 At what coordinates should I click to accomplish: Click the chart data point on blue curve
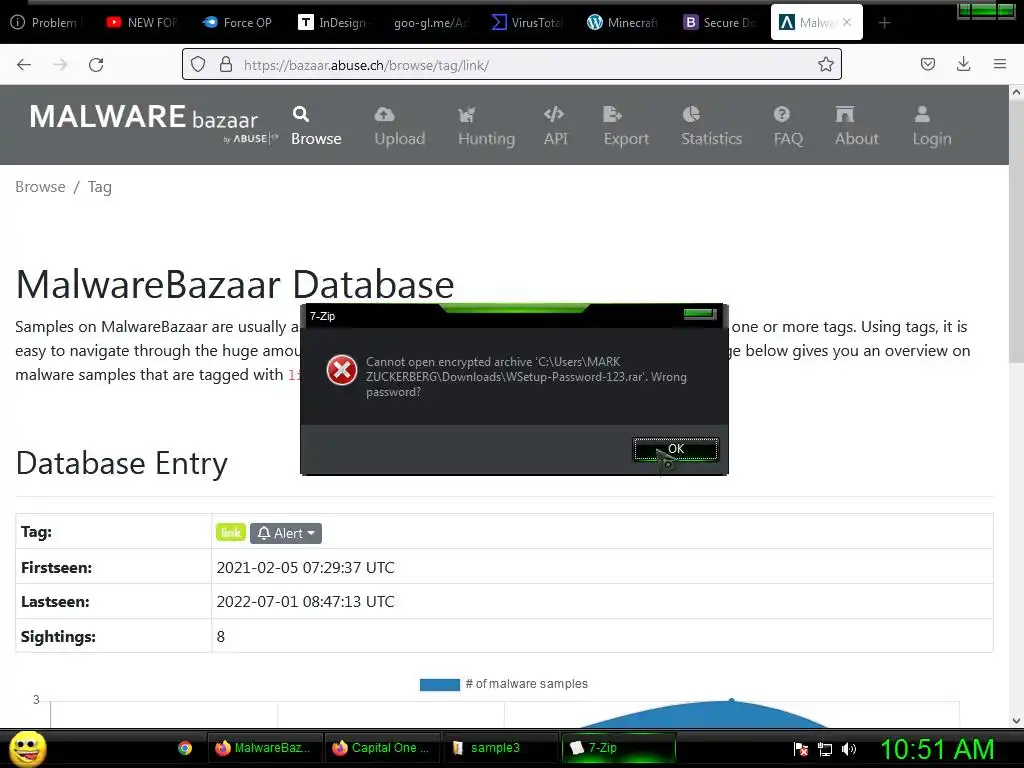pyautogui.click(x=731, y=700)
